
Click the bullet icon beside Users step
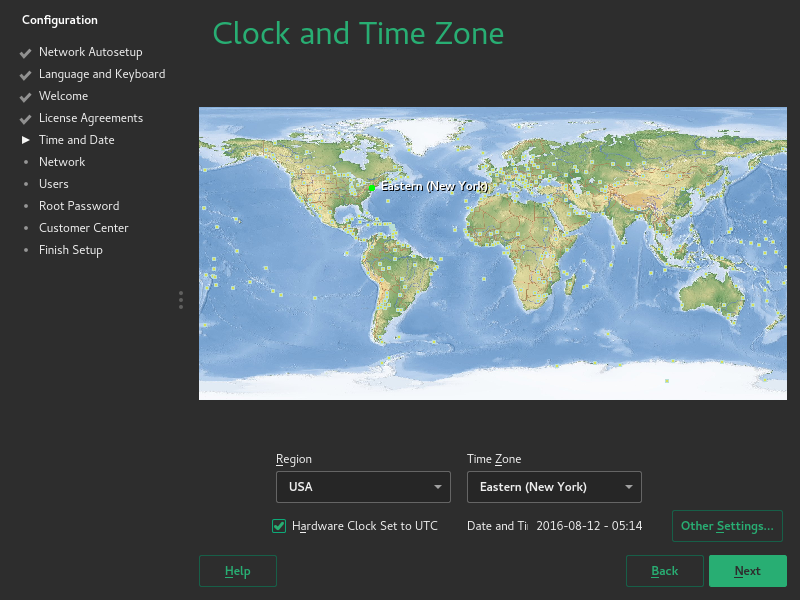pyautogui.click(x=25, y=184)
